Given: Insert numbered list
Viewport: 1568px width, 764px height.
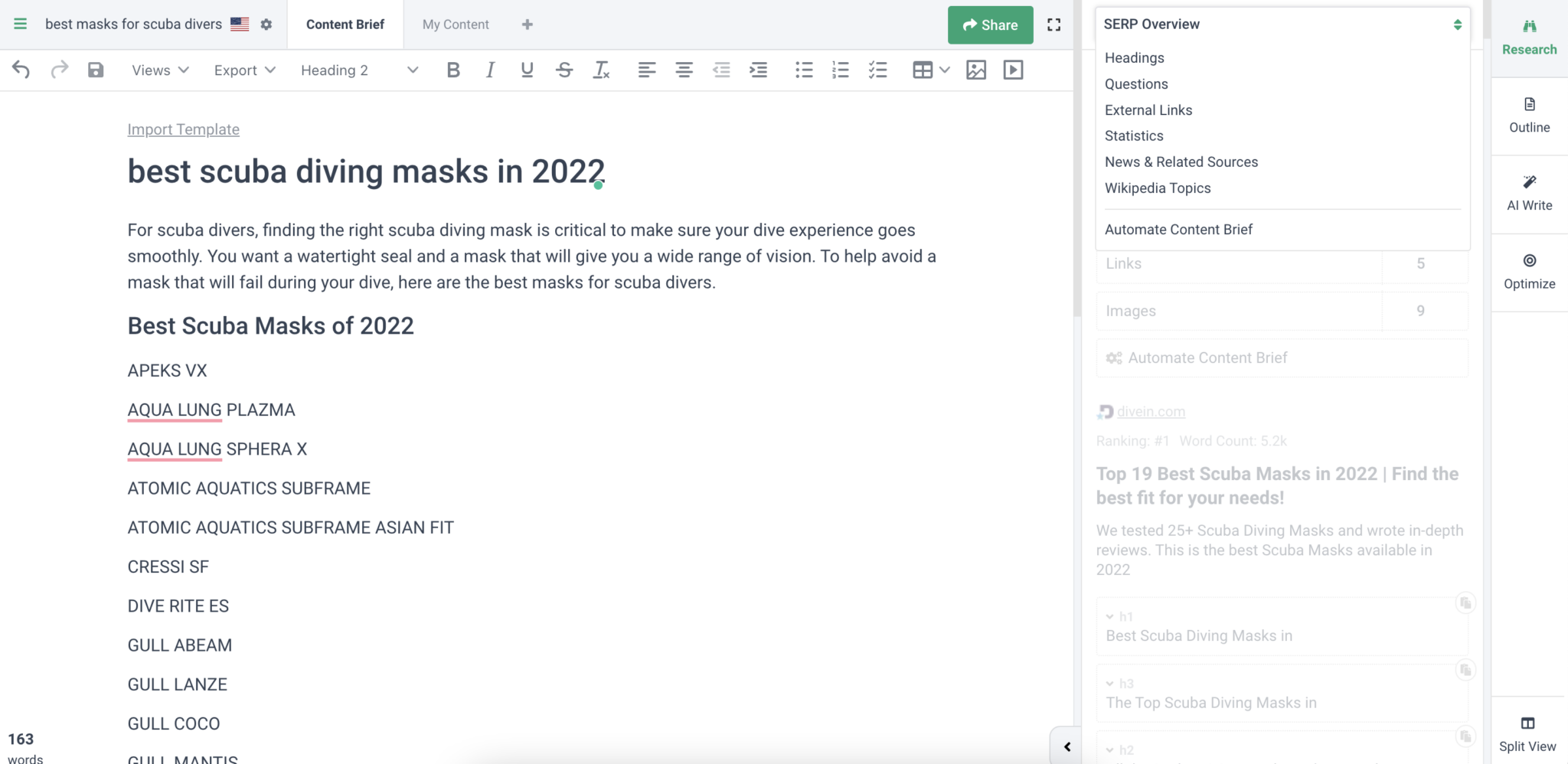Looking at the screenshot, I should coord(841,70).
